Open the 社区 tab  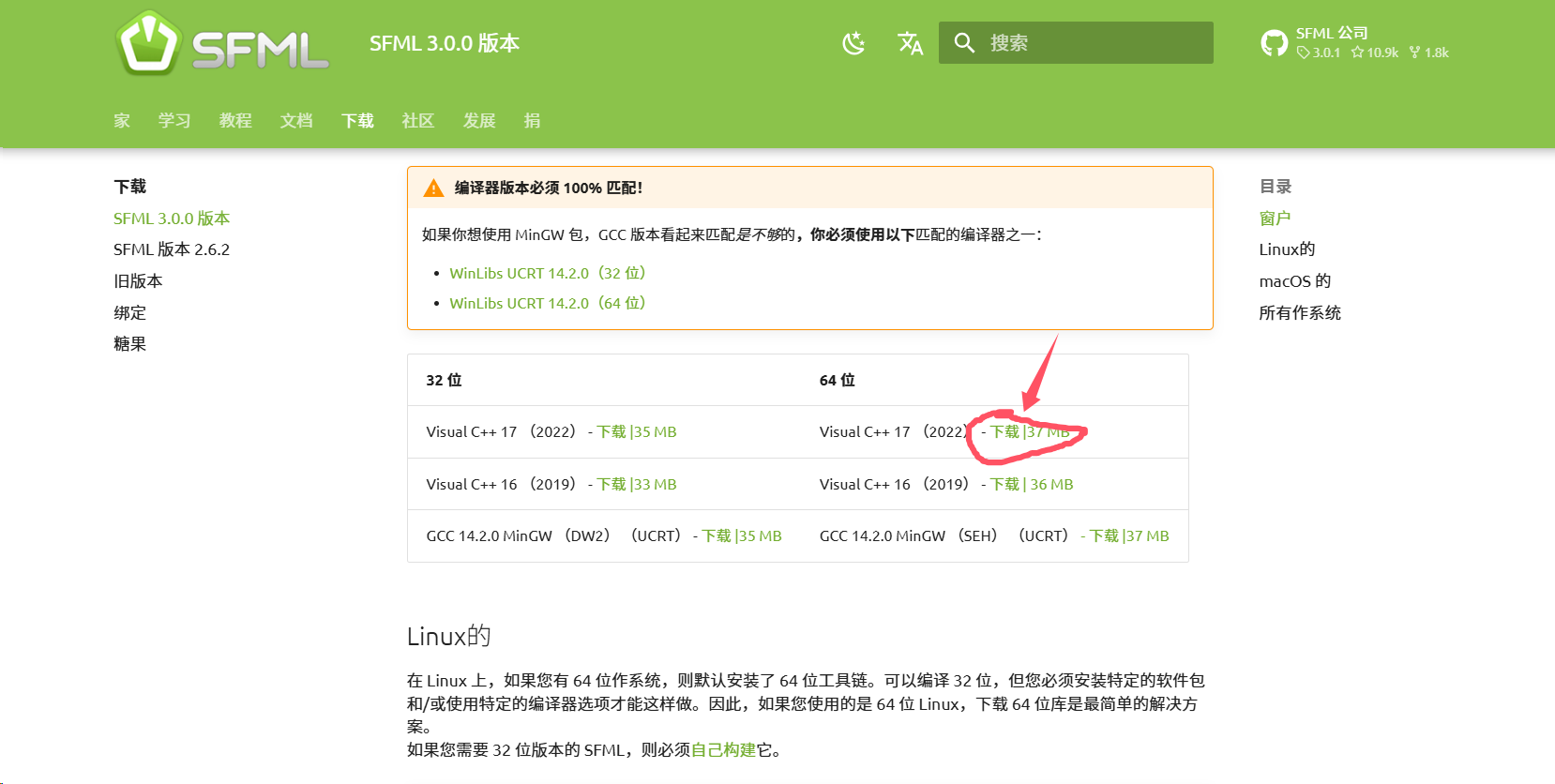tap(418, 120)
